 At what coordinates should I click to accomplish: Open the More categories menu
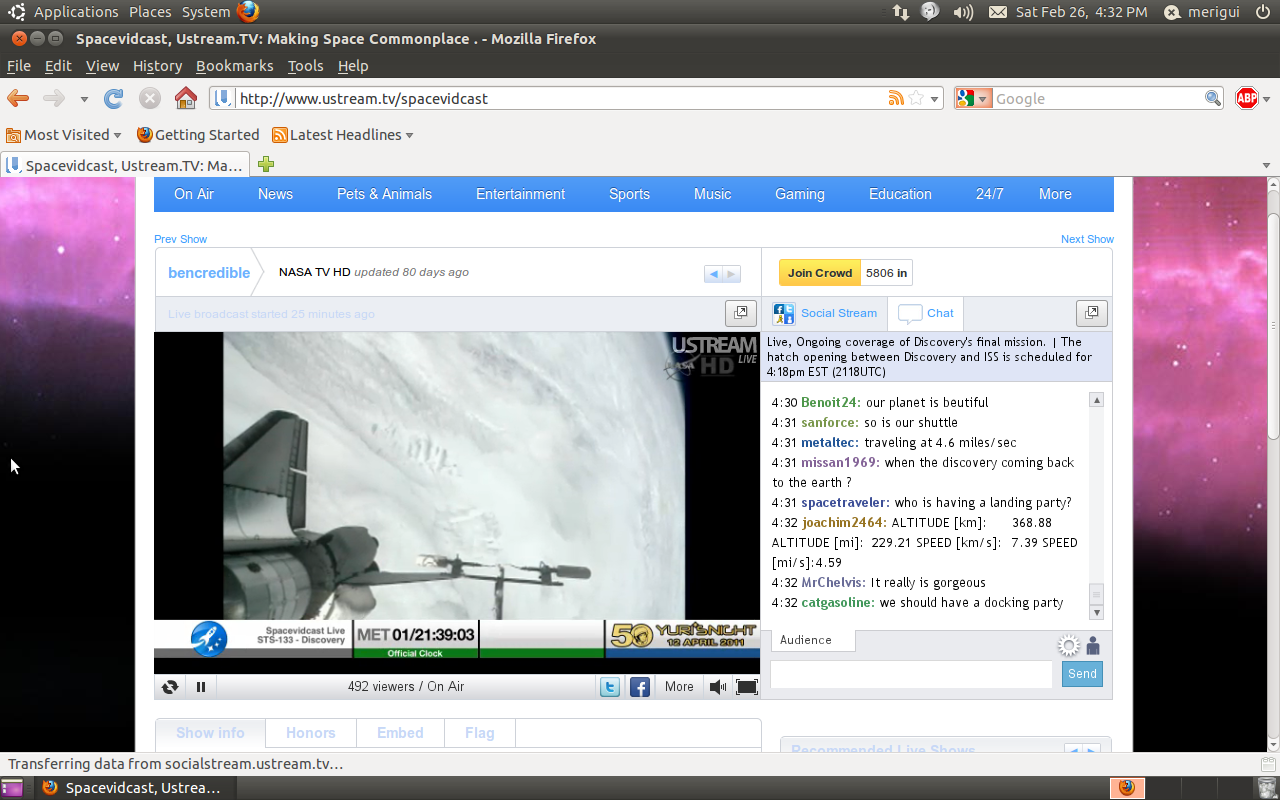click(1055, 194)
